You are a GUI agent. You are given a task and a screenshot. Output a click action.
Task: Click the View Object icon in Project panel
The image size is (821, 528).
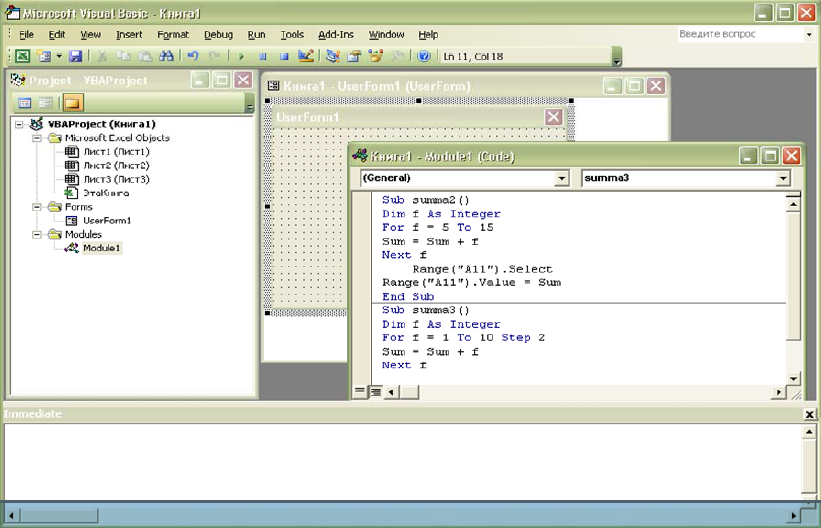tap(46, 103)
